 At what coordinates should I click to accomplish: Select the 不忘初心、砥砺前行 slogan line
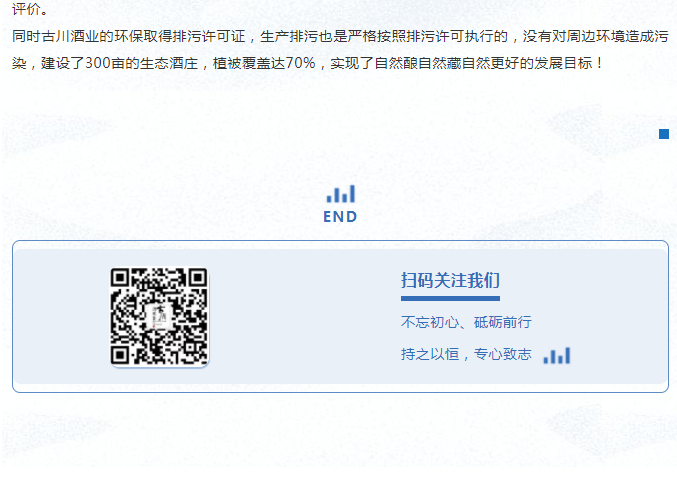click(466, 322)
